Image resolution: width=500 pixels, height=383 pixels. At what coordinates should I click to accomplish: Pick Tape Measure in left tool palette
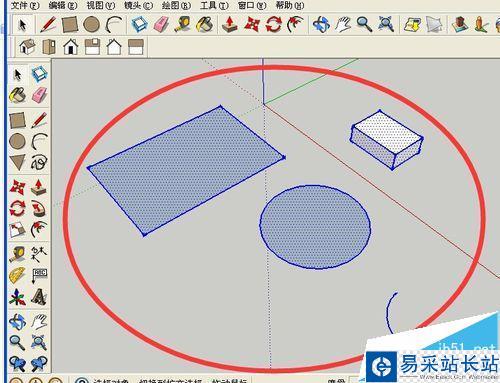[x=17, y=254]
